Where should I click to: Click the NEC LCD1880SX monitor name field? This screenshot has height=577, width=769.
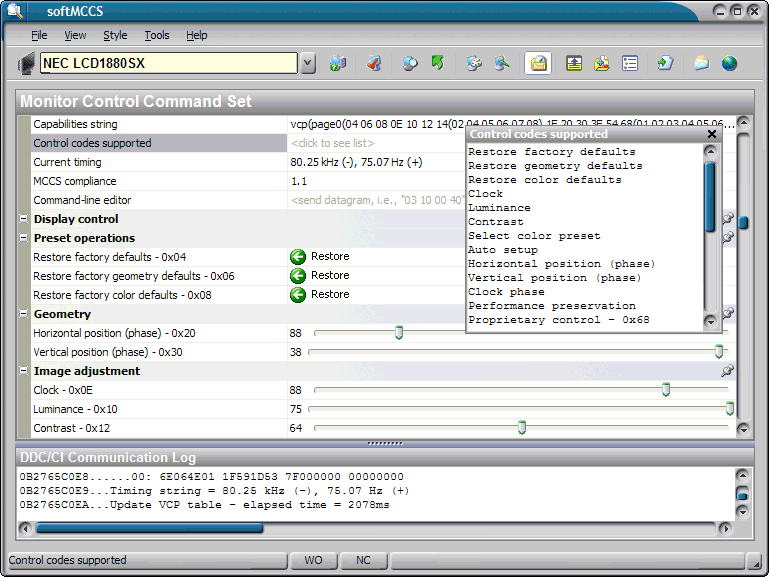pyautogui.click(x=169, y=63)
